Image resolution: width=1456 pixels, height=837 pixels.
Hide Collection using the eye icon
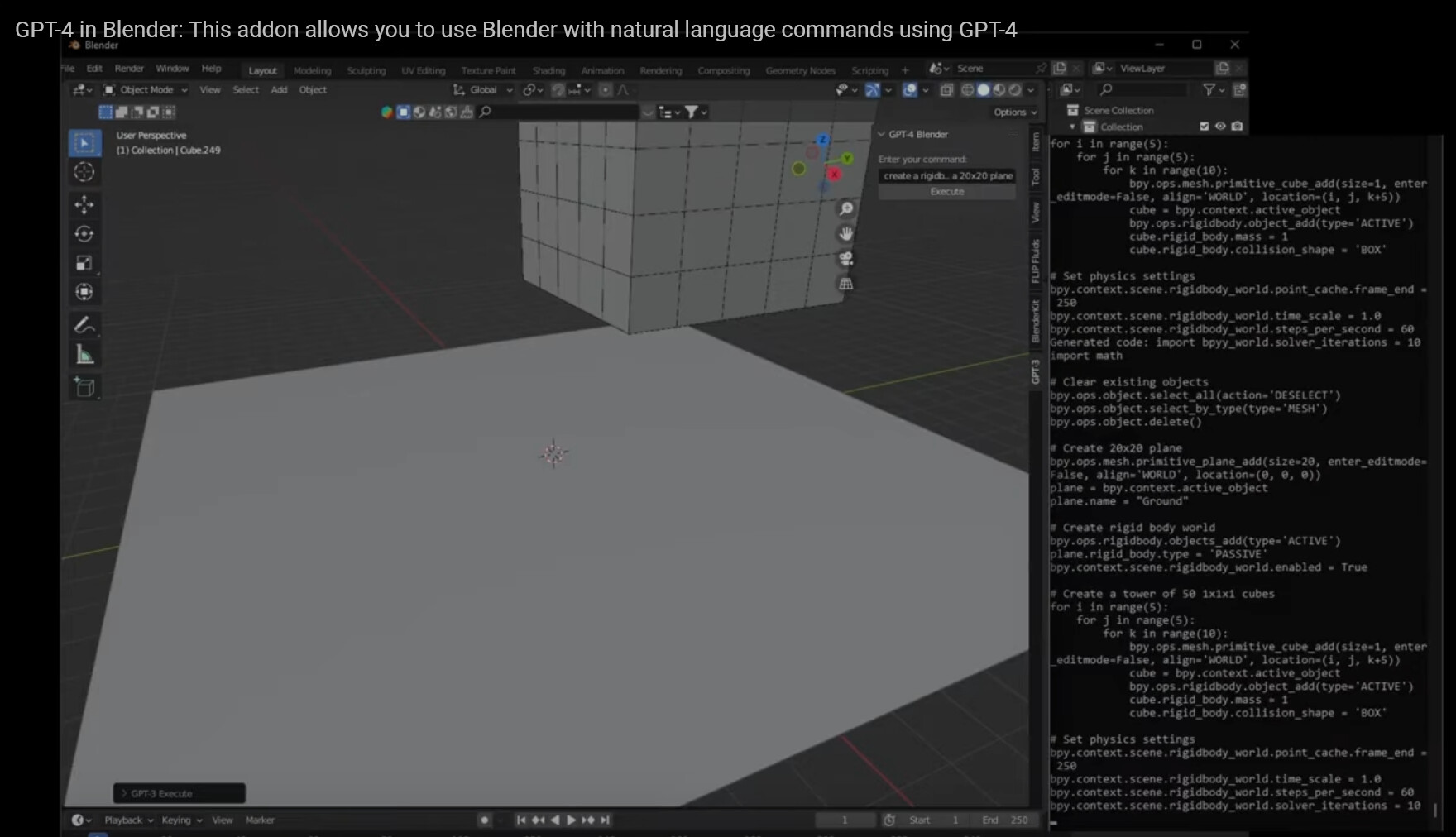coord(1220,127)
